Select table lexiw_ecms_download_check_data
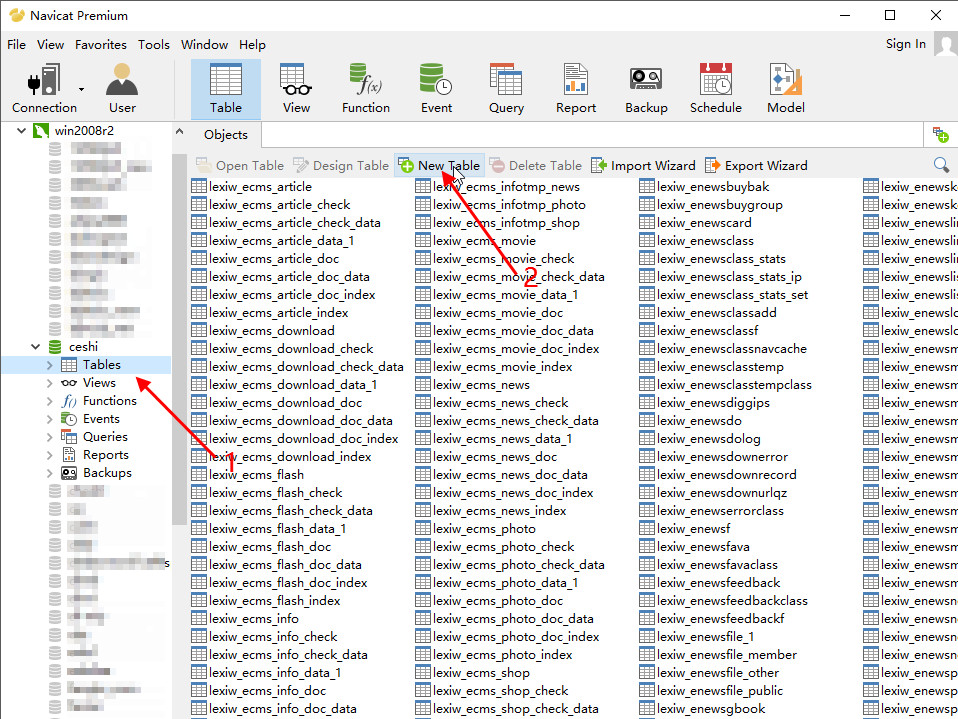Viewport: 958px width, 719px height. (x=298, y=367)
